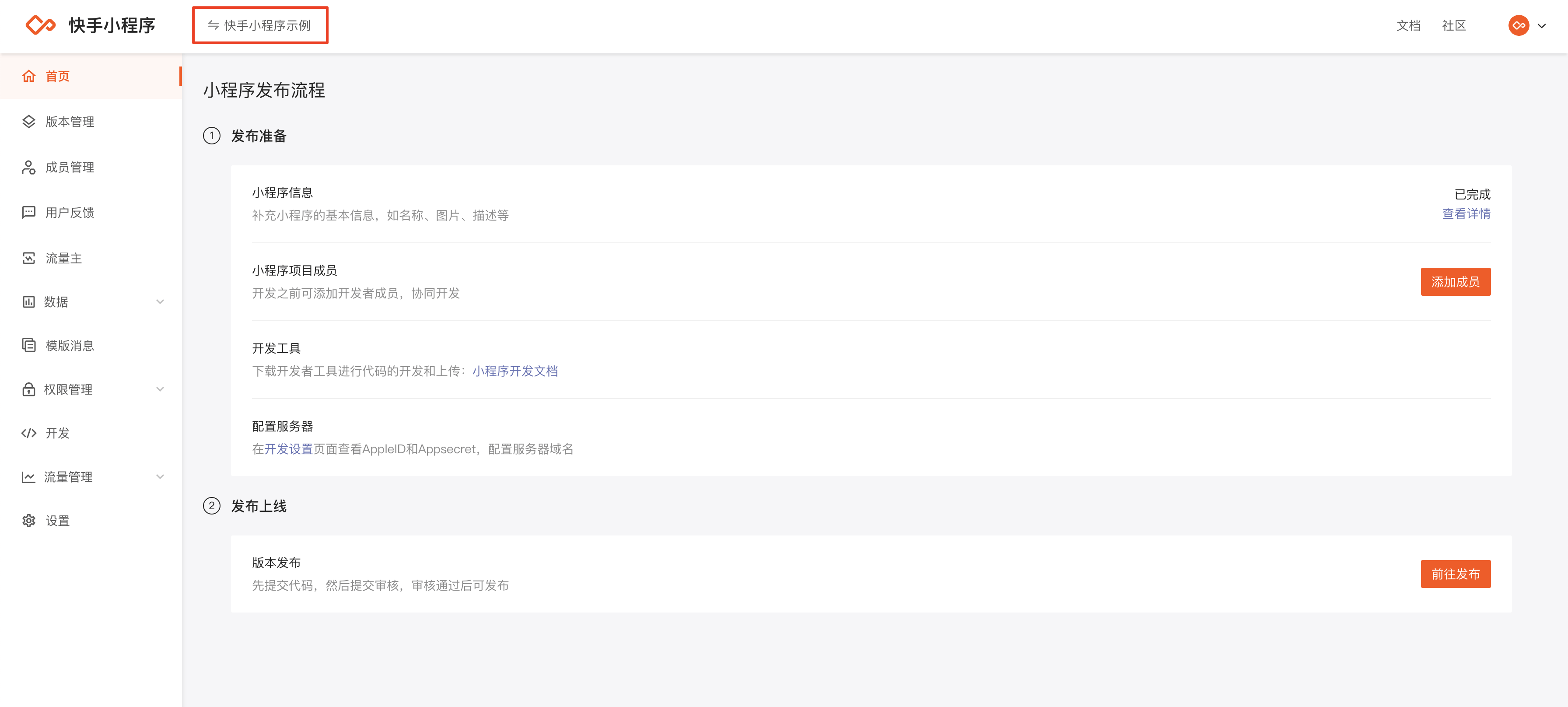Click the chat bubble icon for 用户反馈
Screen dimensions: 1568x707
click(x=28, y=212)
